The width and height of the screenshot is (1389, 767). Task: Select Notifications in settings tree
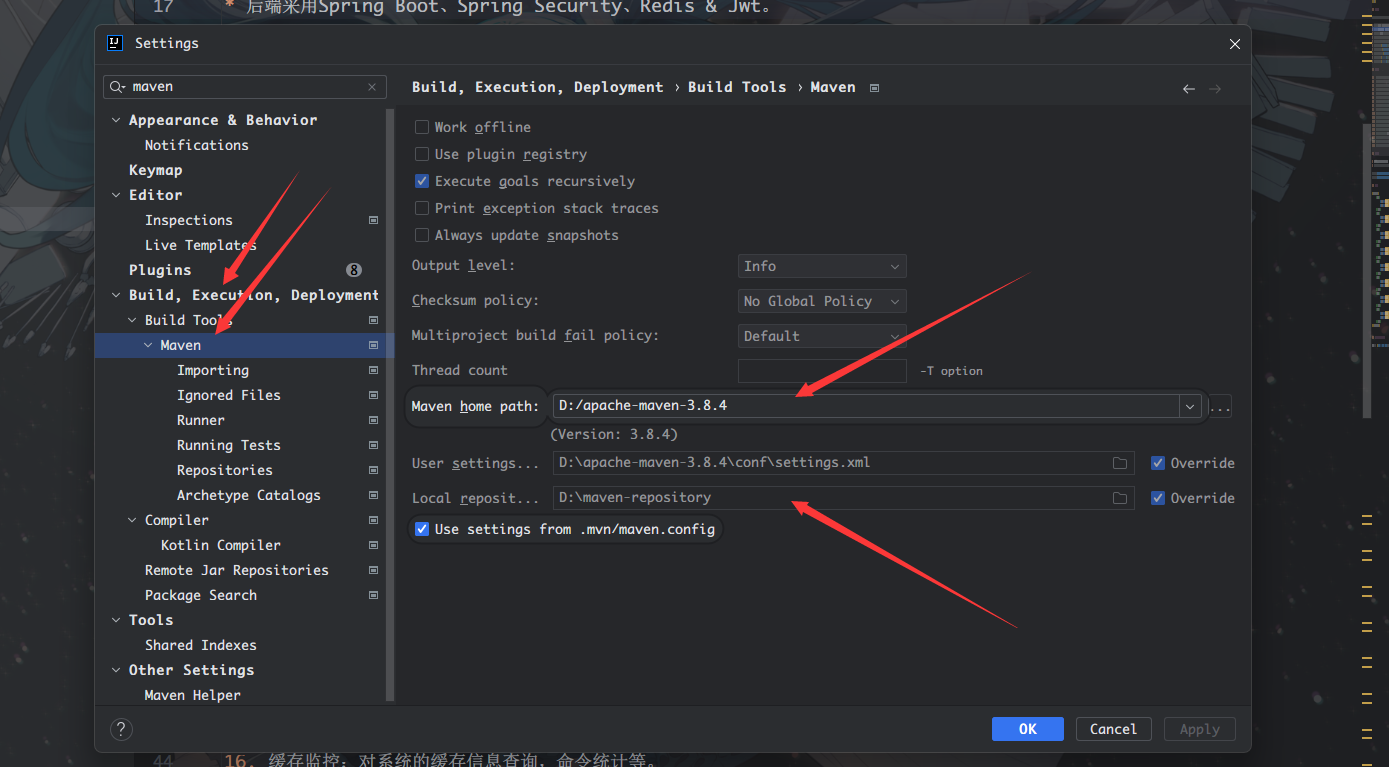click(196, 145)
